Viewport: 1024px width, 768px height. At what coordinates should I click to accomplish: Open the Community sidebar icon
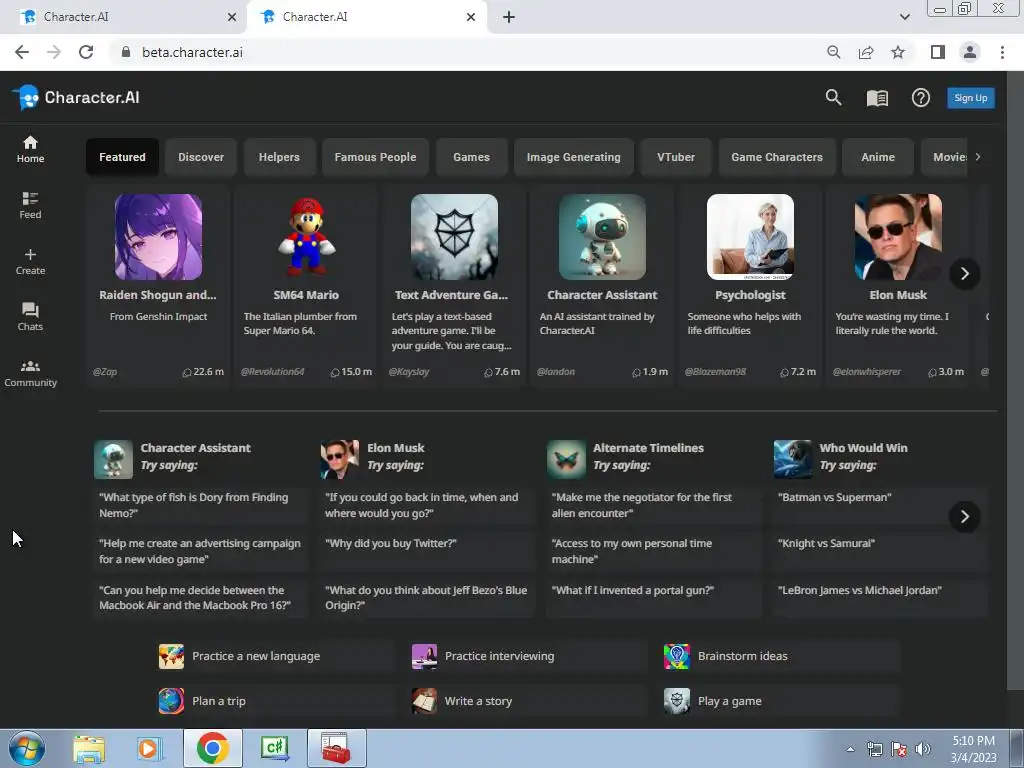click(x=30, y=374)
